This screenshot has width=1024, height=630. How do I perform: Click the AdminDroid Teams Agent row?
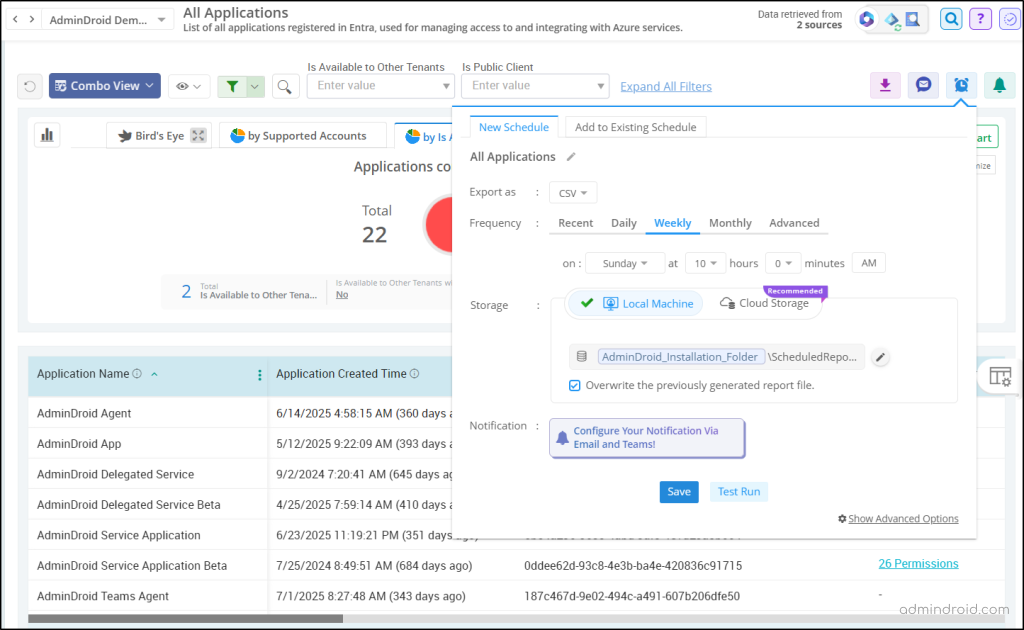[103, 596]
